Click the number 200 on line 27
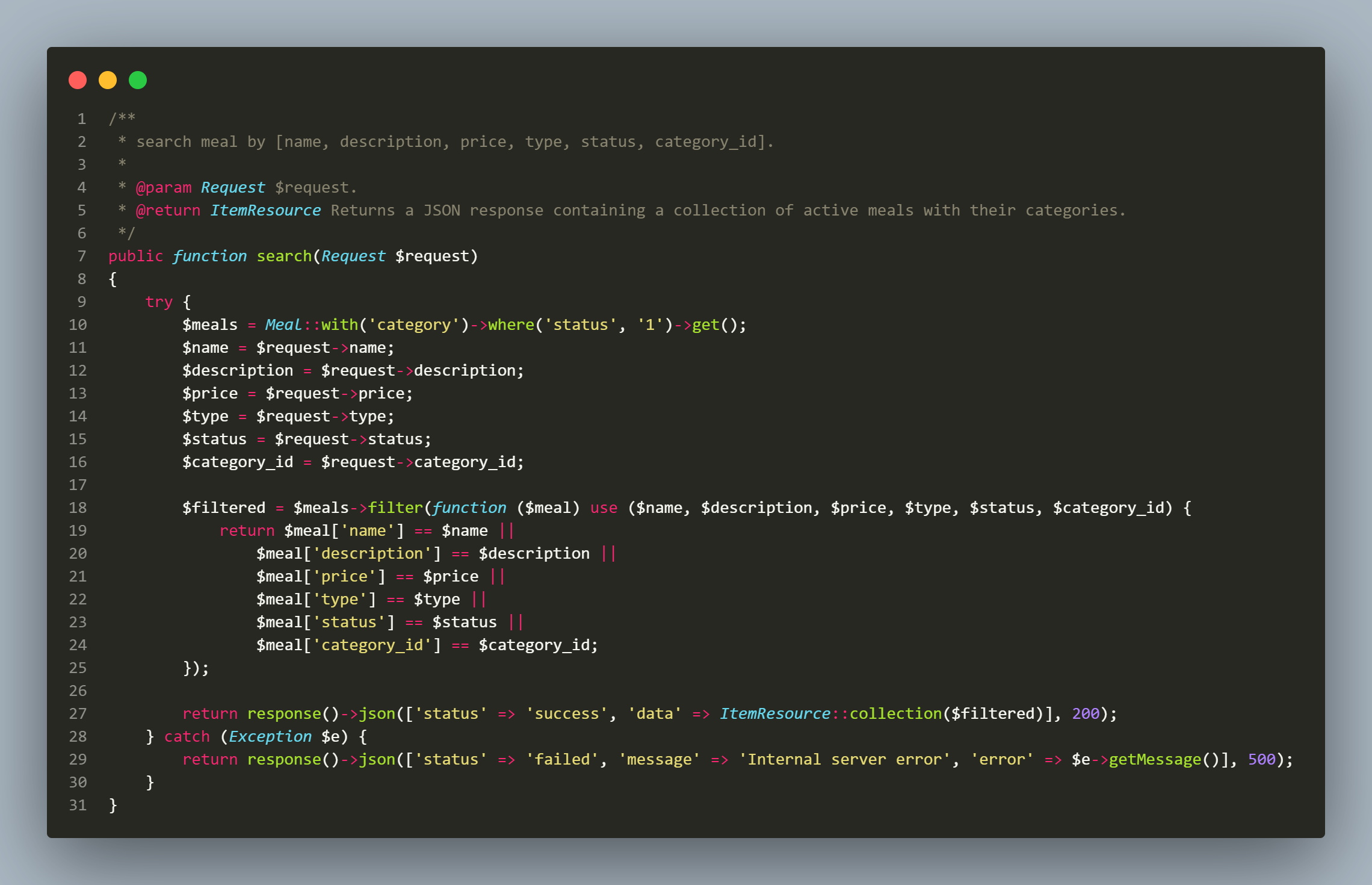The width and height of the screenshot is (1372, 885). click(x=1086, y=714)
